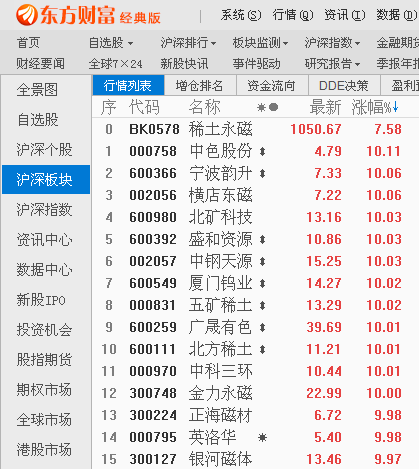Image resolution: width=419 pixels, height=469 pixels.
Task: Open the 全球7×24 news link
Action: click(116, 64)
